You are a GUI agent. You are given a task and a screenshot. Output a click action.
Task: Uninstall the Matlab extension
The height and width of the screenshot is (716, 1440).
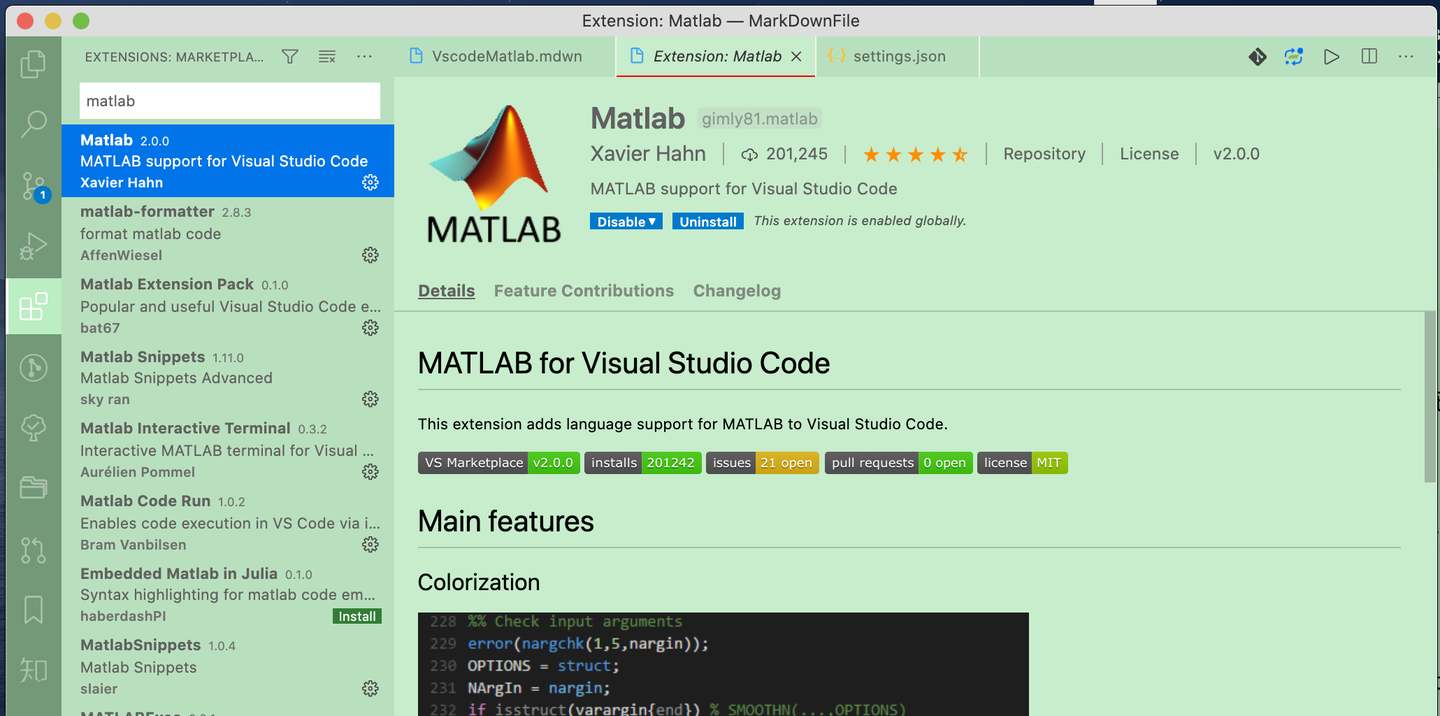(x=707, y=221)
